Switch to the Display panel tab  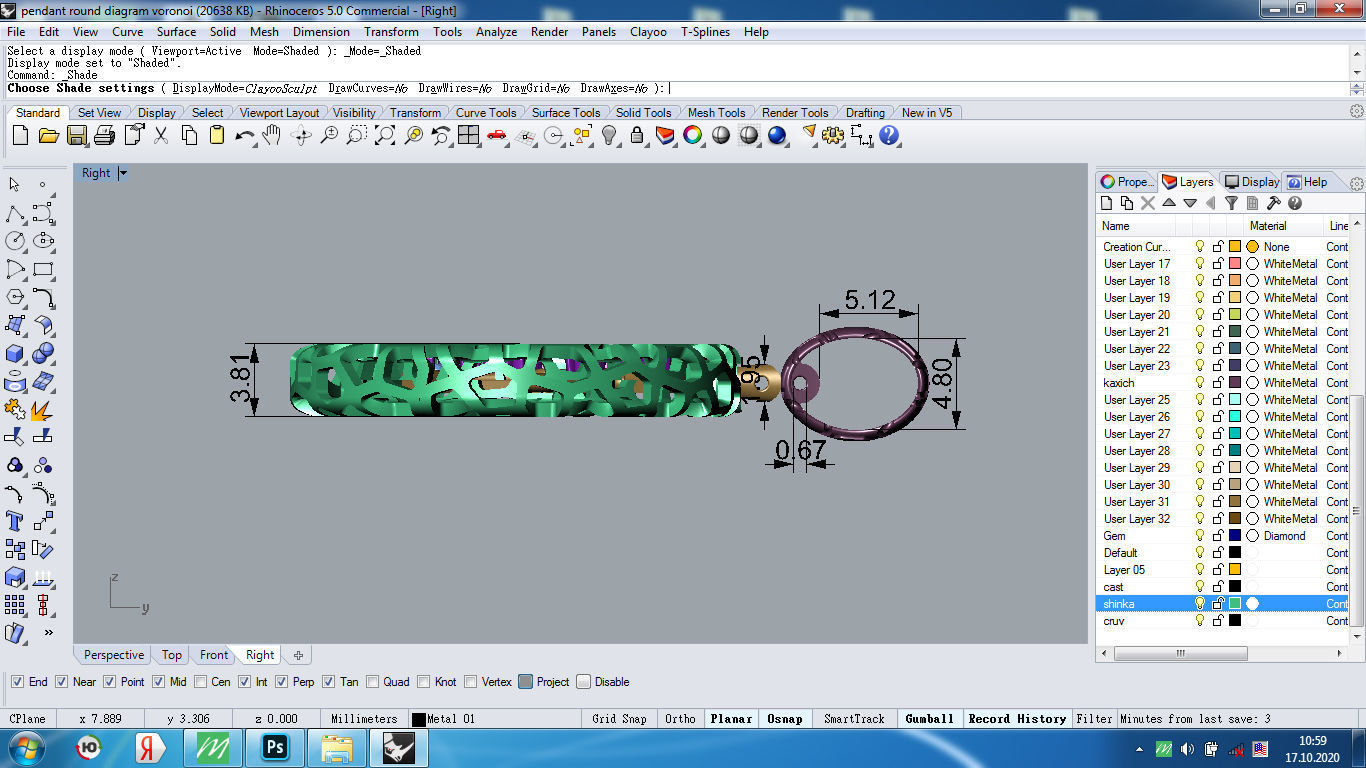[x=1252, y=182]
